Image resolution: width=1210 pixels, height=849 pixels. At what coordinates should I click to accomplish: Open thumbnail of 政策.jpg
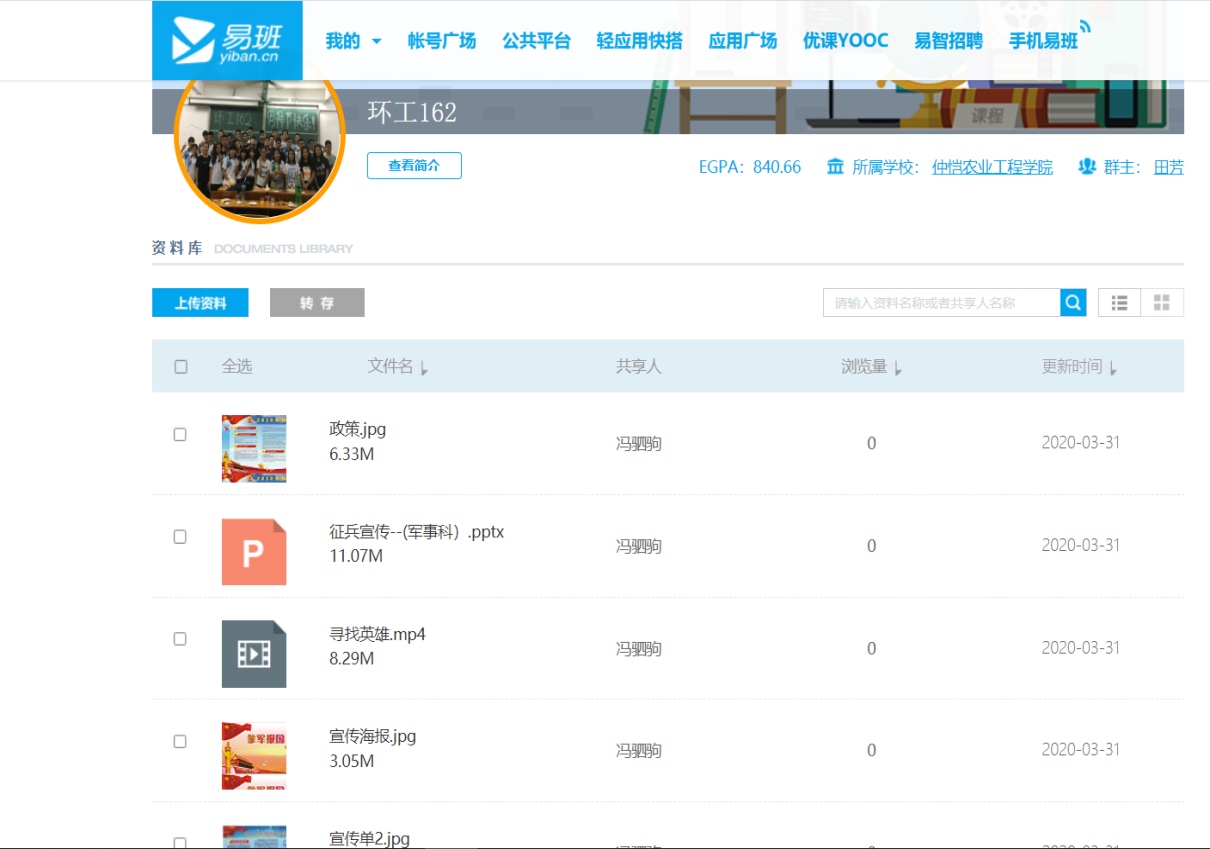click(254, 449)
